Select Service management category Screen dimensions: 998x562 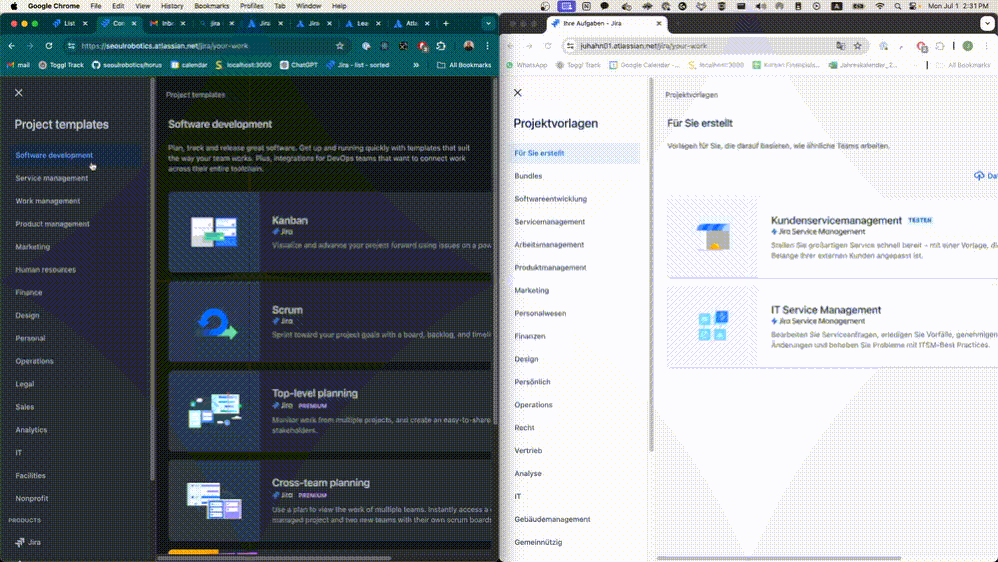coord(52,178)
